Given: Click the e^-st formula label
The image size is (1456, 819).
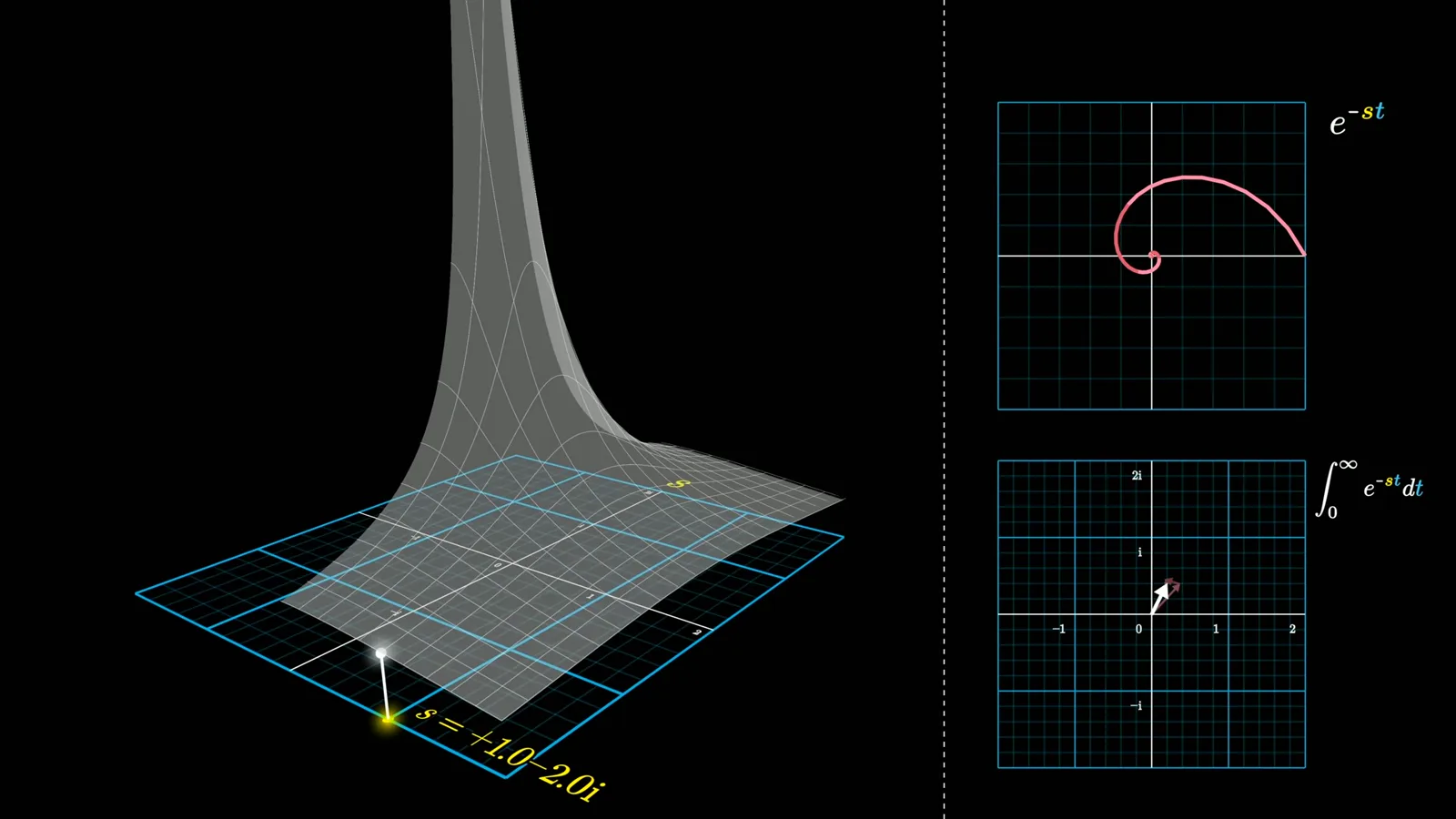Looking at the screenshot, I should [1357, 119].
